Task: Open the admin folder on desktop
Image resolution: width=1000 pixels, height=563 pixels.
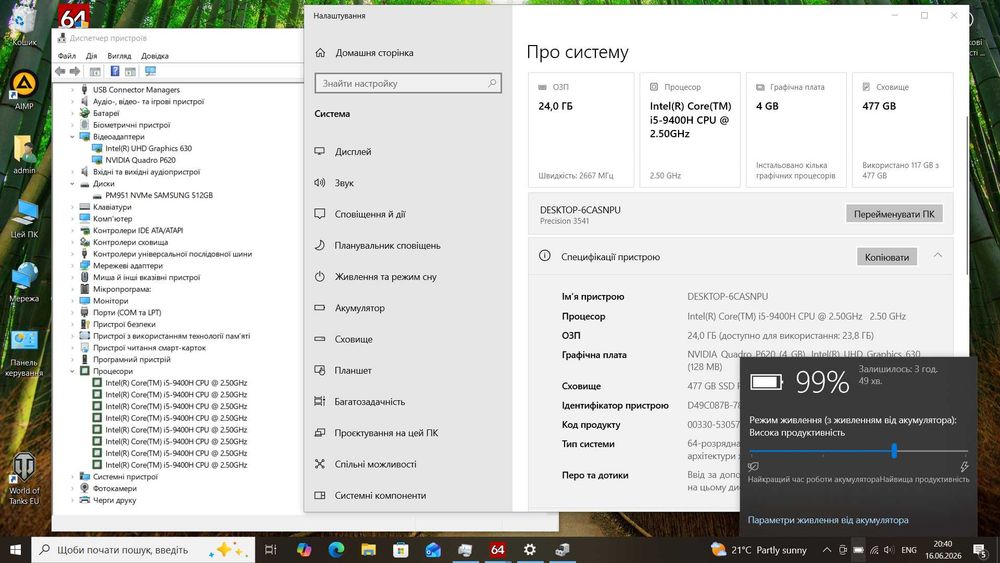Action: pyautogui.click(x=24, y=154)
